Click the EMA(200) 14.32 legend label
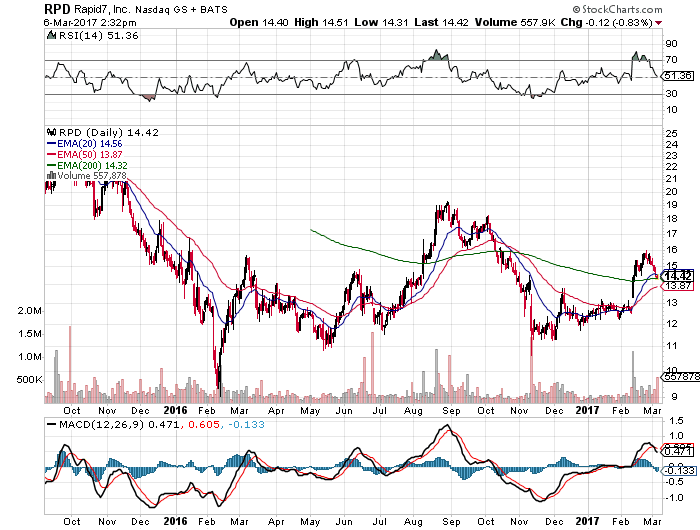700x530 pixels. pyautogui.click(x=92, y=165)
